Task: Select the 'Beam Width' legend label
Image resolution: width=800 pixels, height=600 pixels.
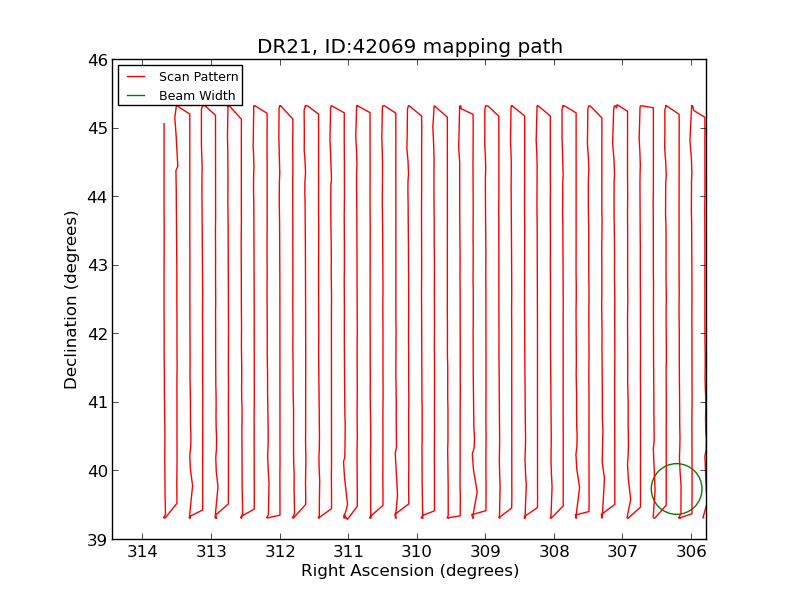Action: click(x=197, y=96)
